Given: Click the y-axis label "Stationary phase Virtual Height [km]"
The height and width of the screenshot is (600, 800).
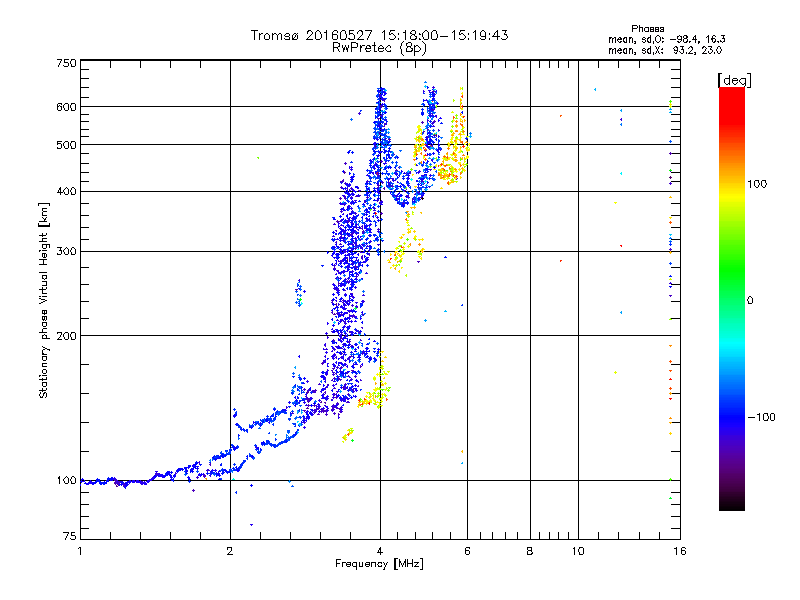Looking at the screenshot, I should [x=43, y=300].
